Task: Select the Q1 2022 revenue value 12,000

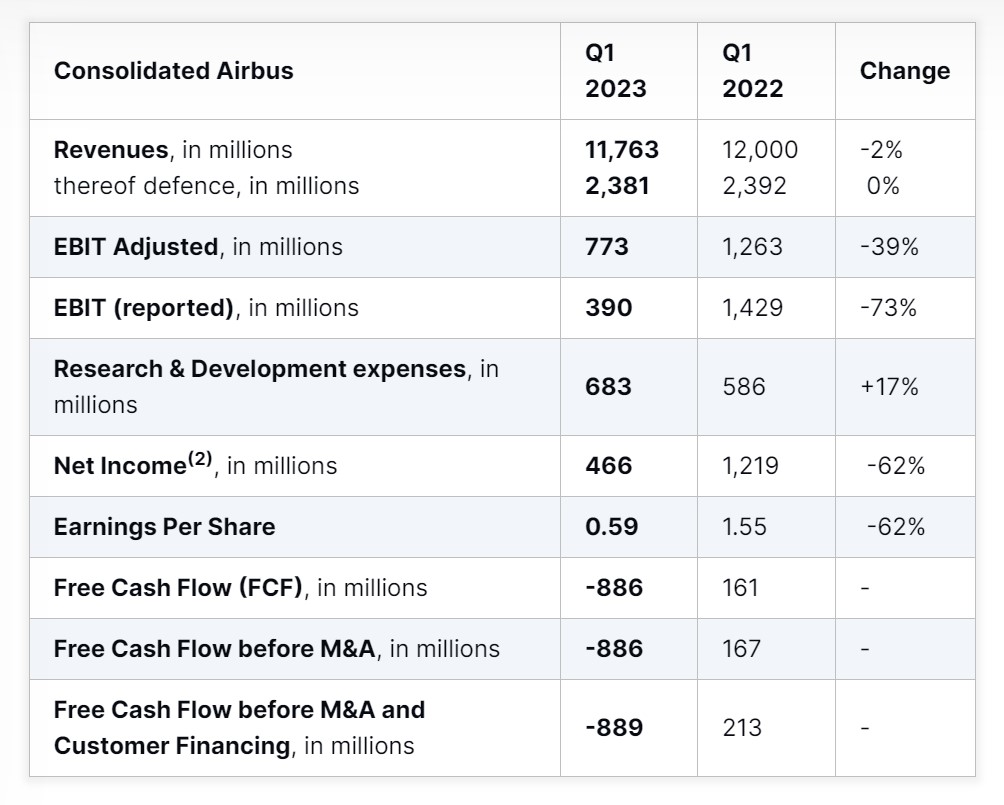Action: click(x=760, y=150)
